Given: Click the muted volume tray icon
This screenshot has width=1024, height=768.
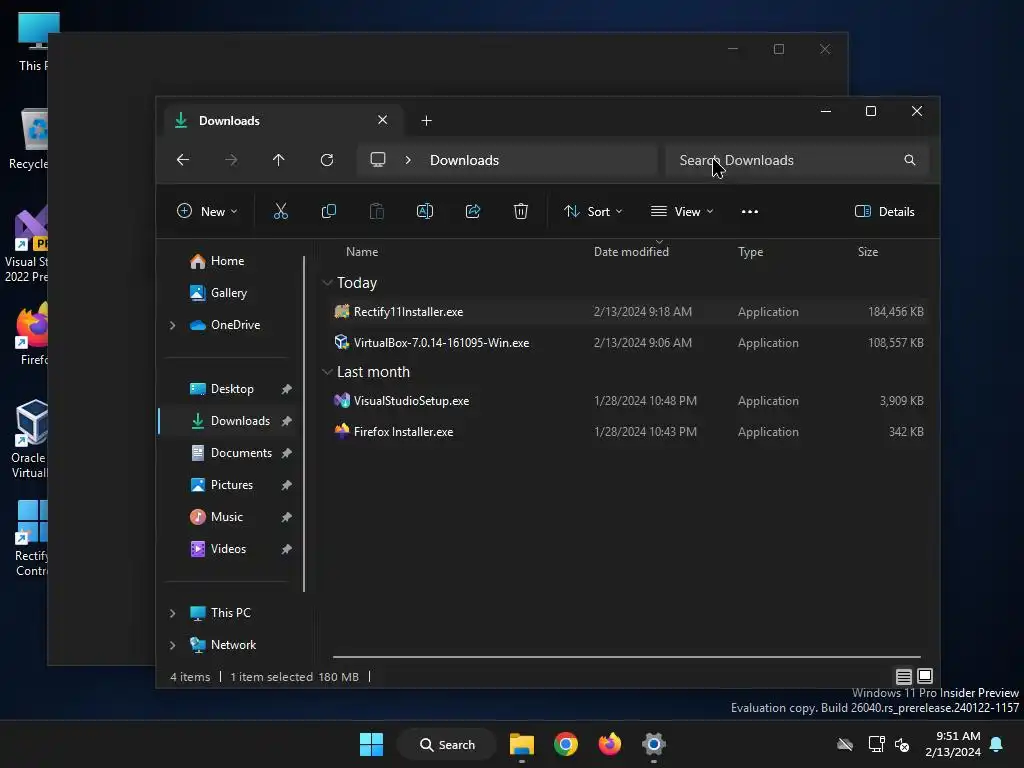Looking at the screenshot, I should [903, 744].
